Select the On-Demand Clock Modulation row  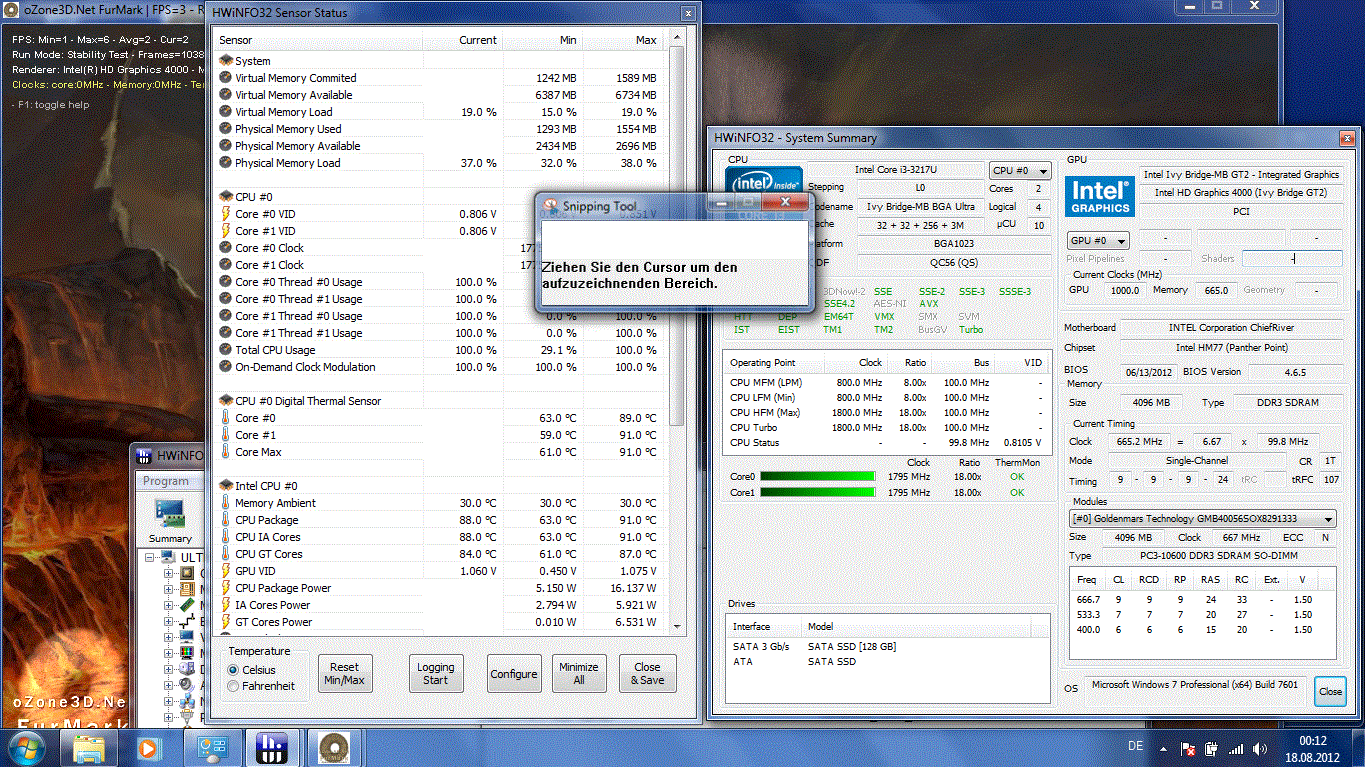point(440,367)
